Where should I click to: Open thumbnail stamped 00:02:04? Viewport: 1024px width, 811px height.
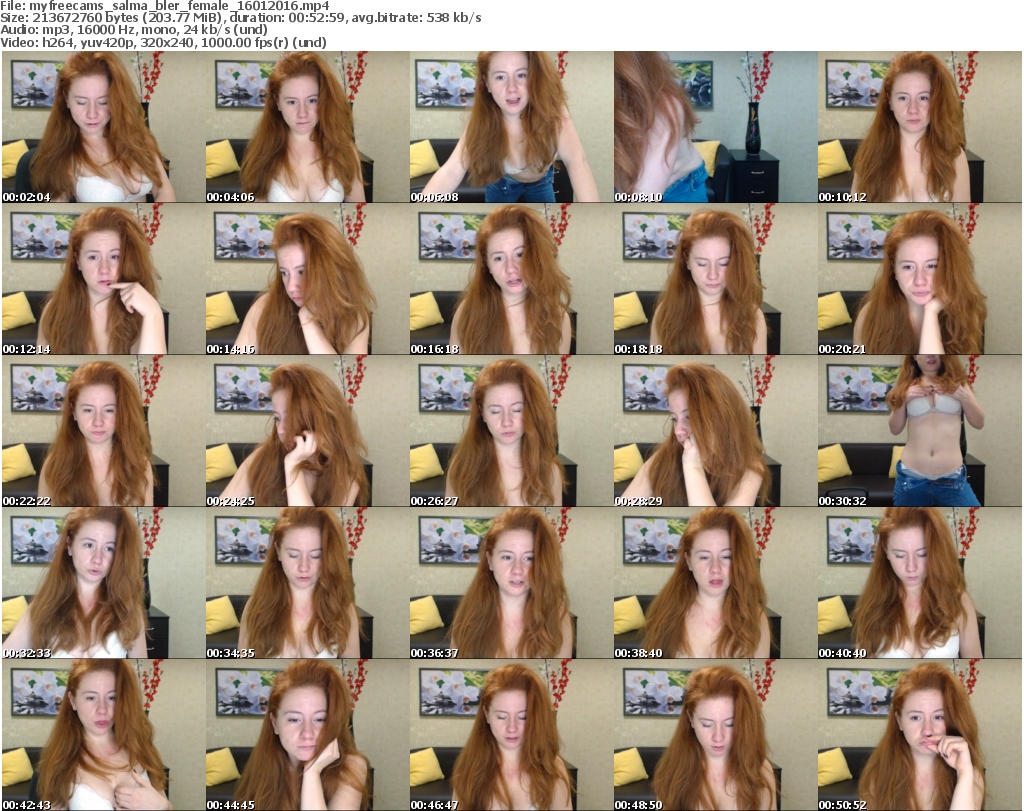[104, 127]
